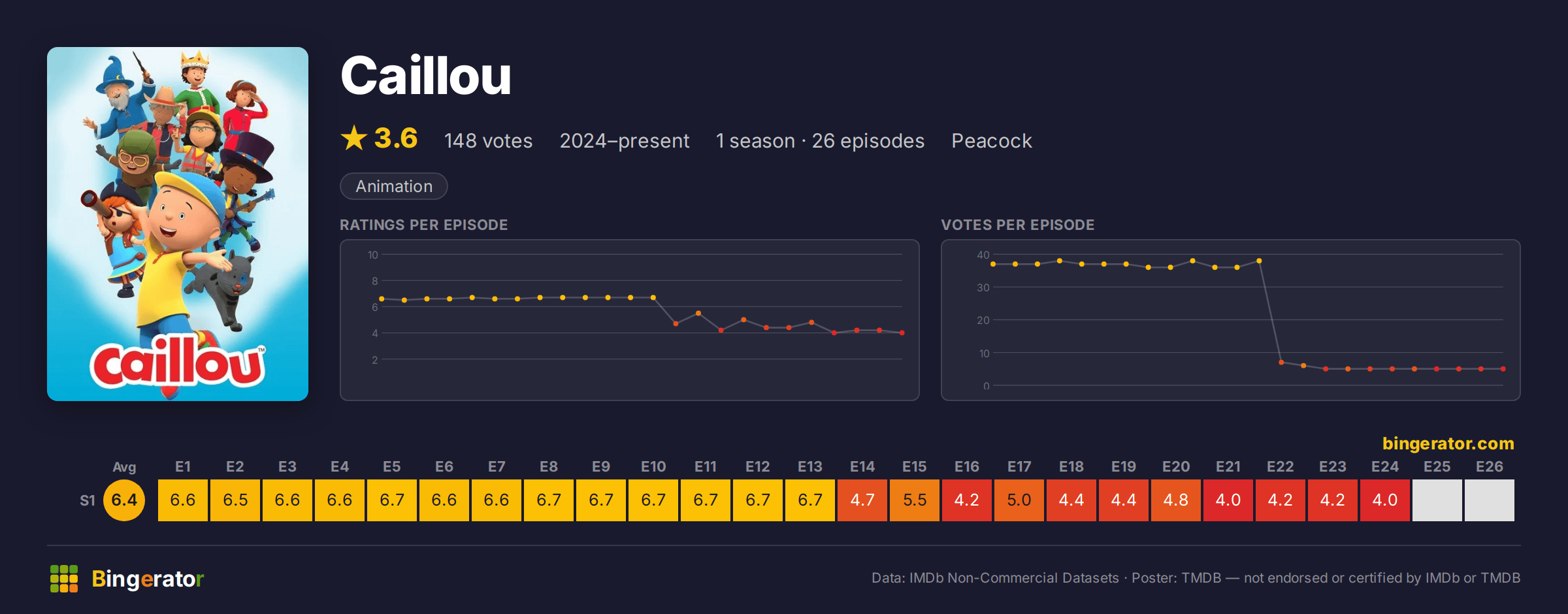This screenshot has width=1568, height=614.
Task: Open the Caillou poster thumbnail
Action: [x=178, y=224]
